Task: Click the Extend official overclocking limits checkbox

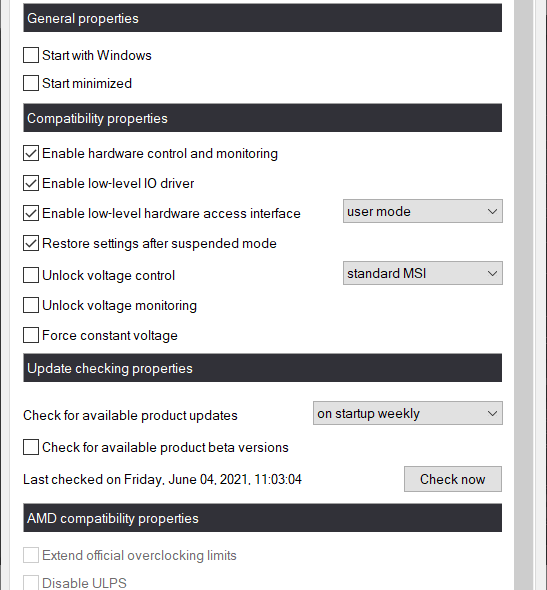Action: [31, 555]
